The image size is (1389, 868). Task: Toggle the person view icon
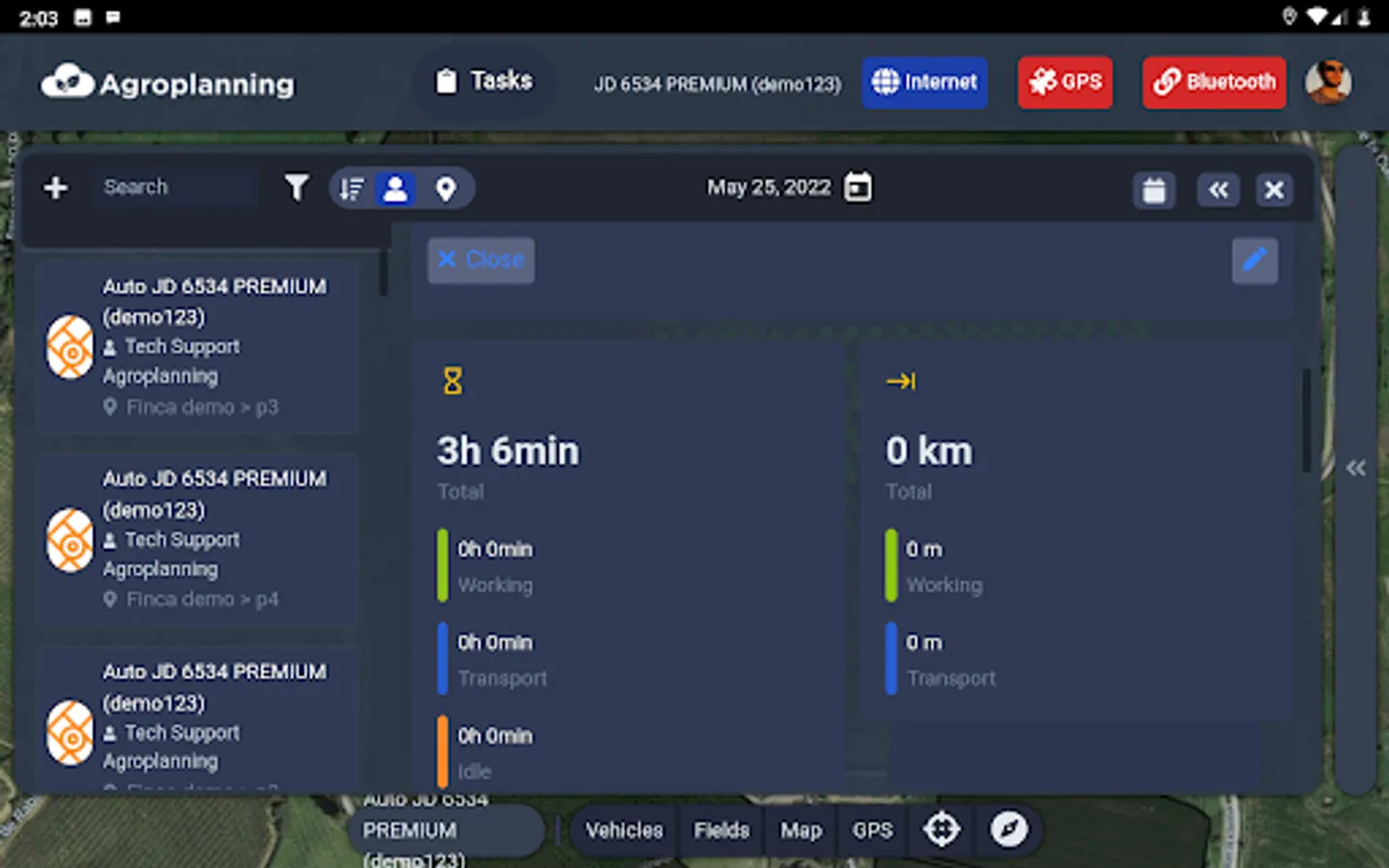[395, 188]
